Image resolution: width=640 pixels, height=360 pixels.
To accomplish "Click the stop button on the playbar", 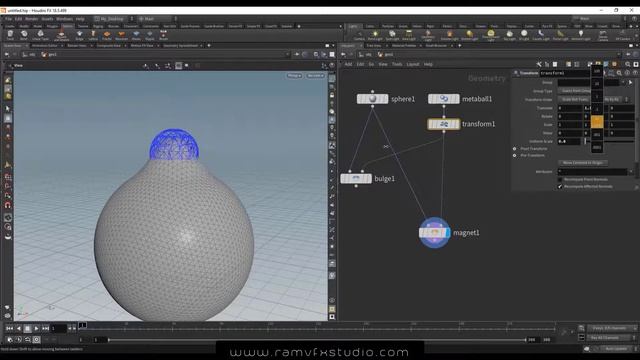I will coord(27,328).
